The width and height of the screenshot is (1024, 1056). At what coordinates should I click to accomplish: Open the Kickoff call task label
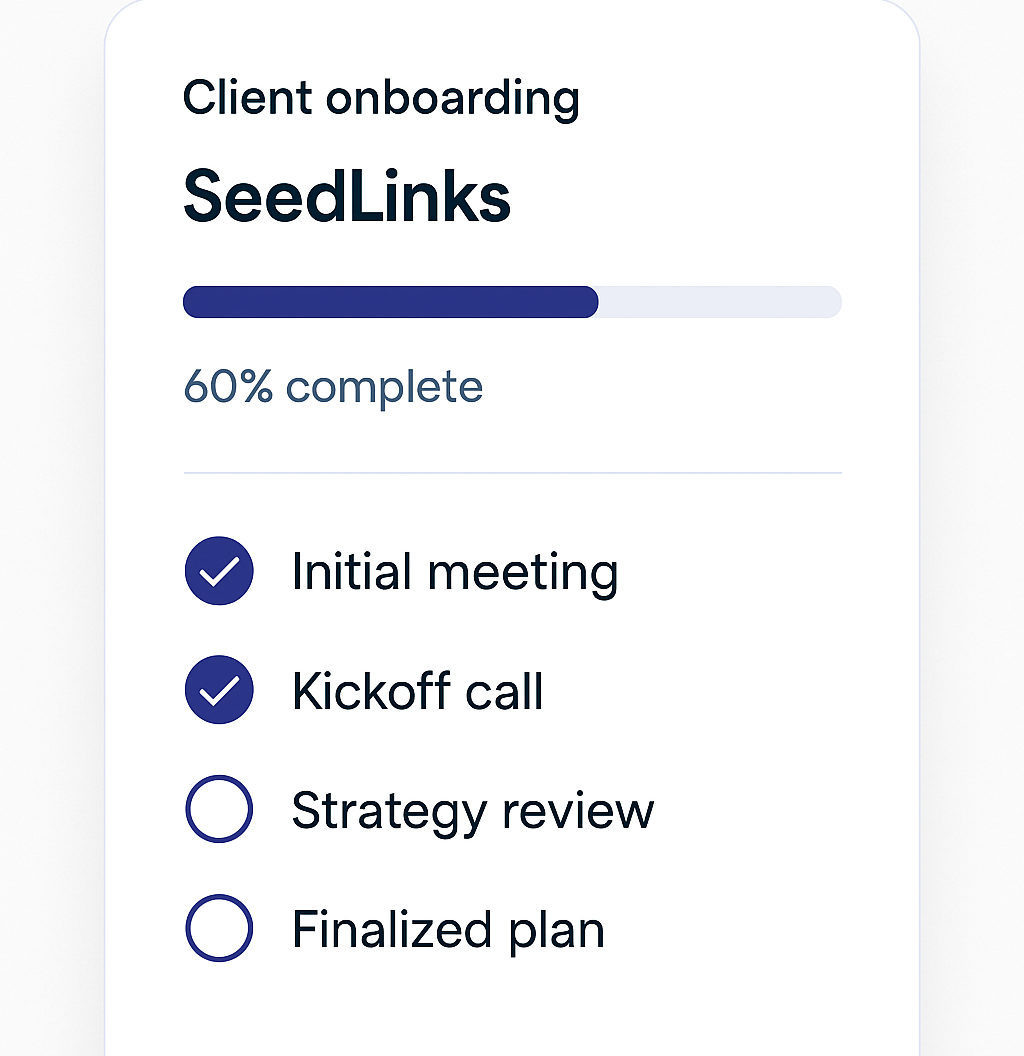point(417,691)
